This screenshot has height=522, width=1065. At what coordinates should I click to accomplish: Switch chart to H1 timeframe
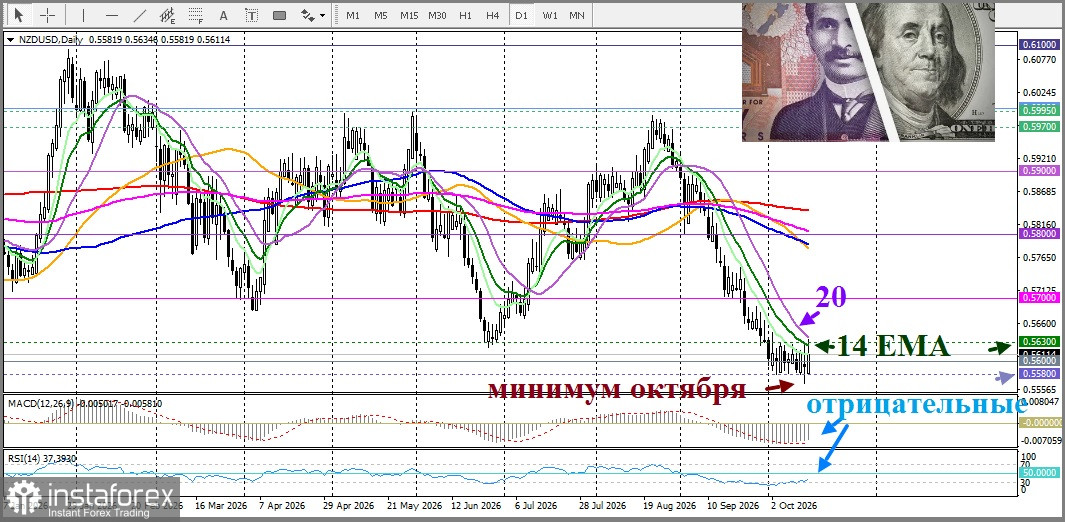click(465, 14)
